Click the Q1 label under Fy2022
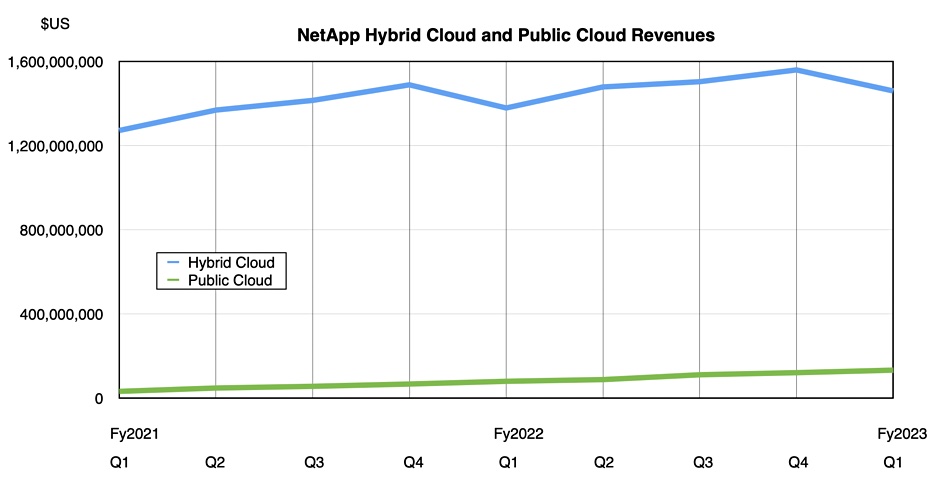Image resolution: width=950 pixels, height=480 pixels. pos(508,463)
